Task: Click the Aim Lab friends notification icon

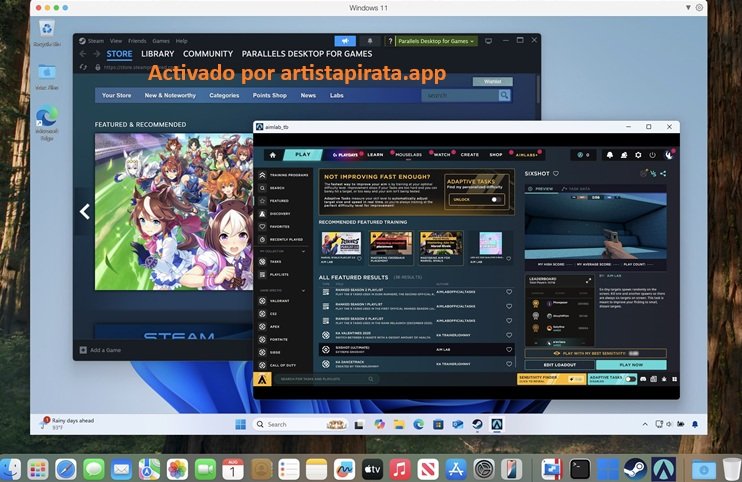Action: (624, 155)
